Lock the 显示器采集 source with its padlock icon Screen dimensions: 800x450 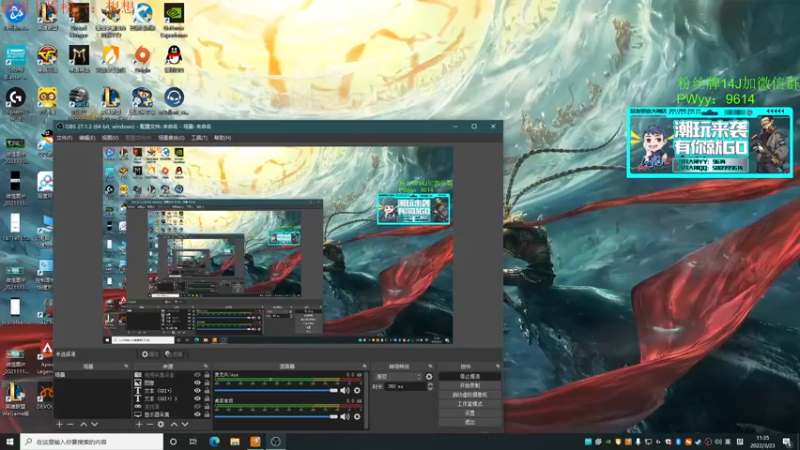pos(207,414)
